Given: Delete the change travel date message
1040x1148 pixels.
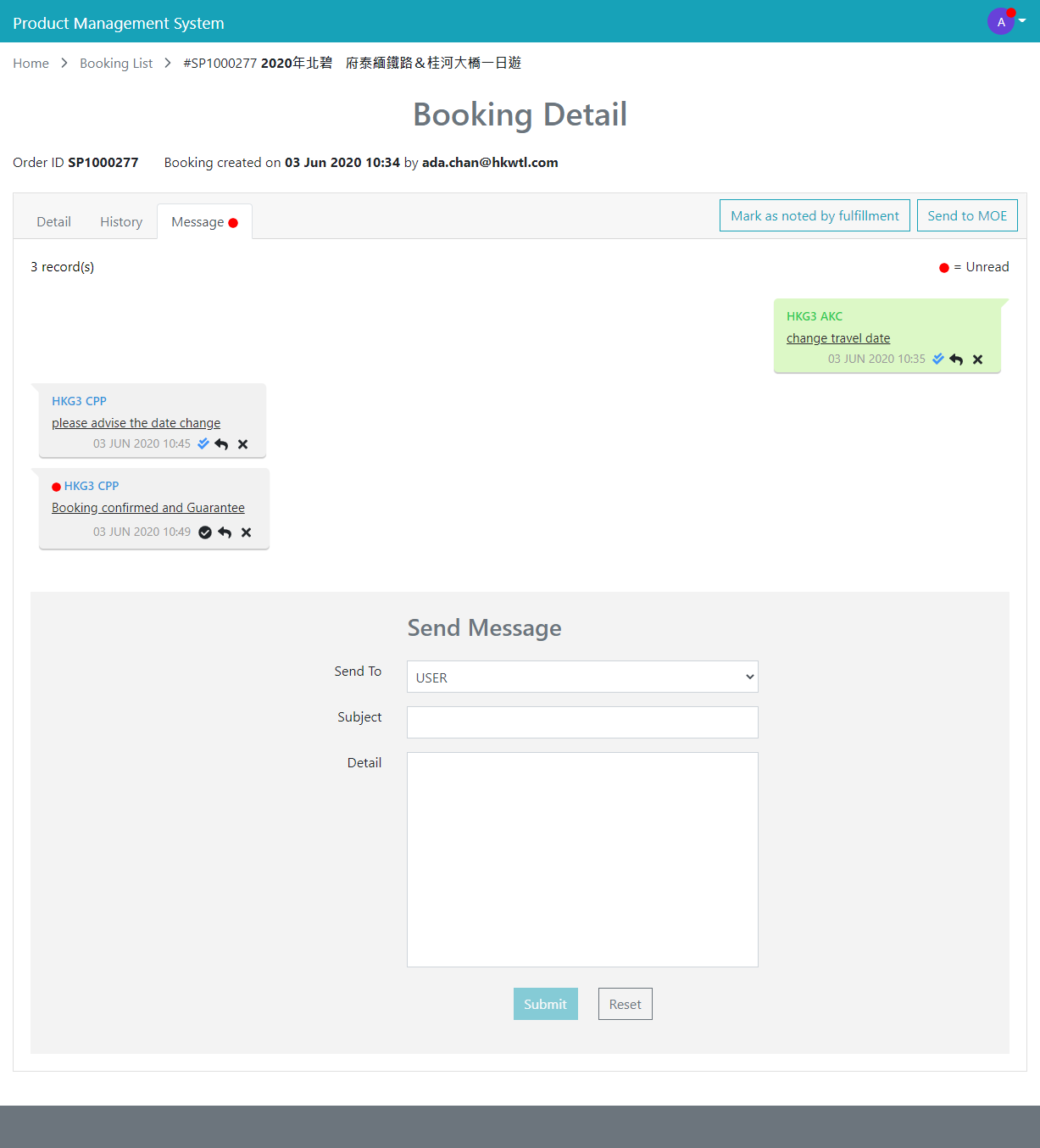Looking at the screenshot, I should click(978, 359).
